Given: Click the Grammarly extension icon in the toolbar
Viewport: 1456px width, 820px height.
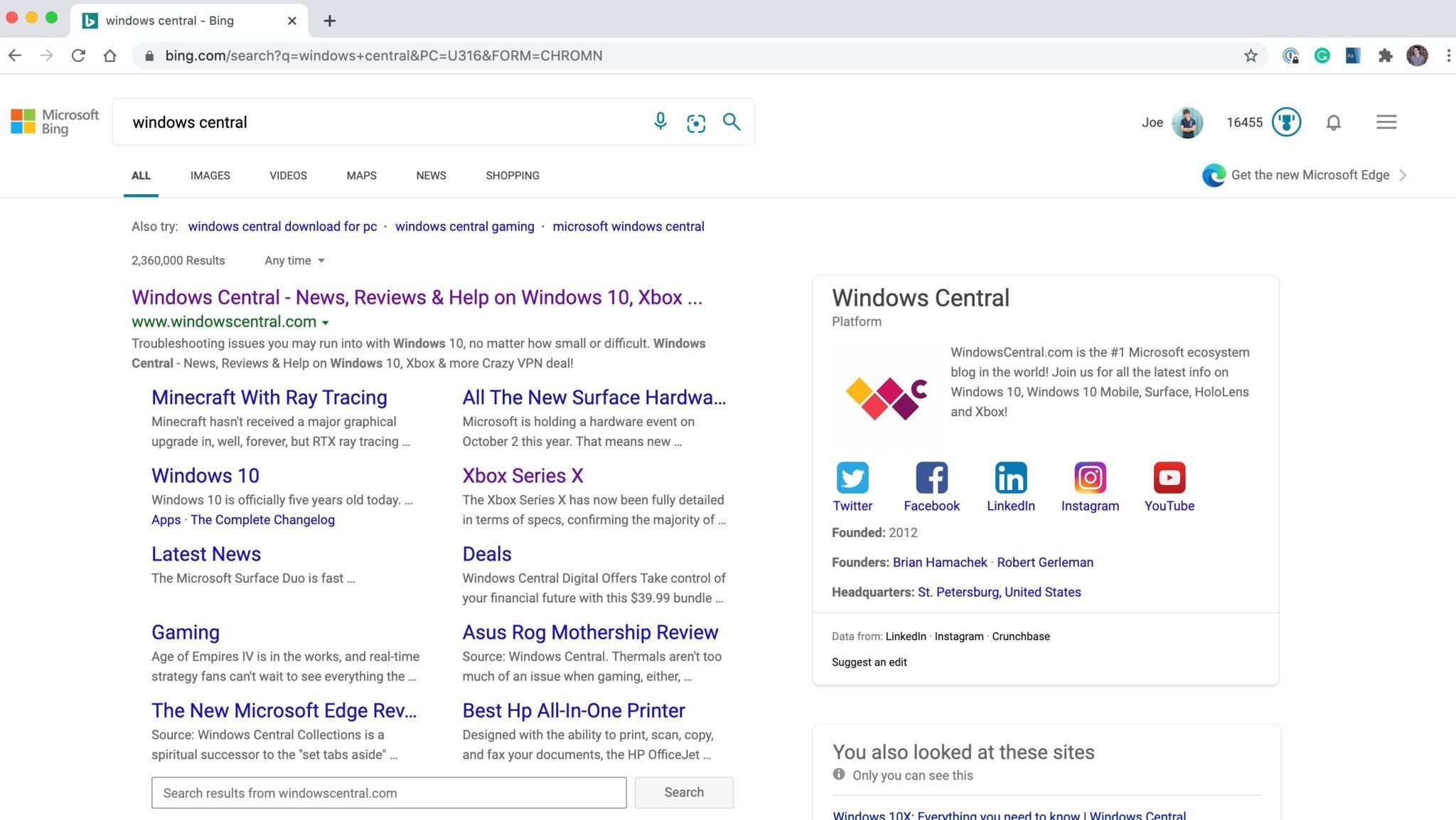Looking at the screenshot, I should coord(1322,55).
